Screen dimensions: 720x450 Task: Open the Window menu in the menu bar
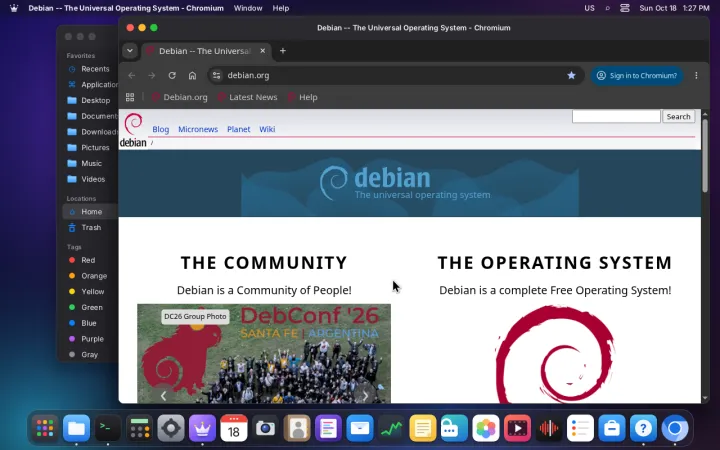pos(248,8)
